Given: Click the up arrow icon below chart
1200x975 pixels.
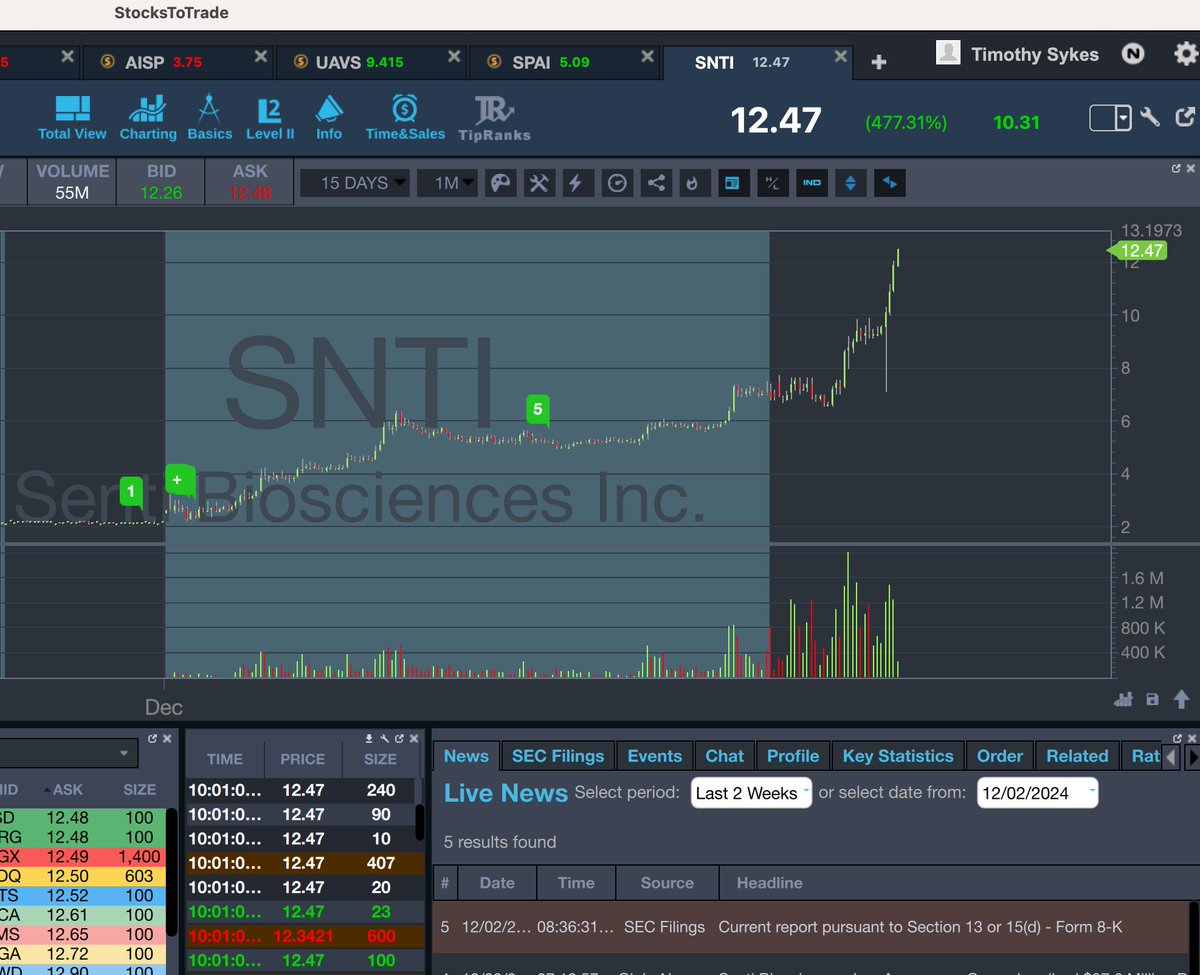Looking at the screenshot, I should click(1181, 699).
